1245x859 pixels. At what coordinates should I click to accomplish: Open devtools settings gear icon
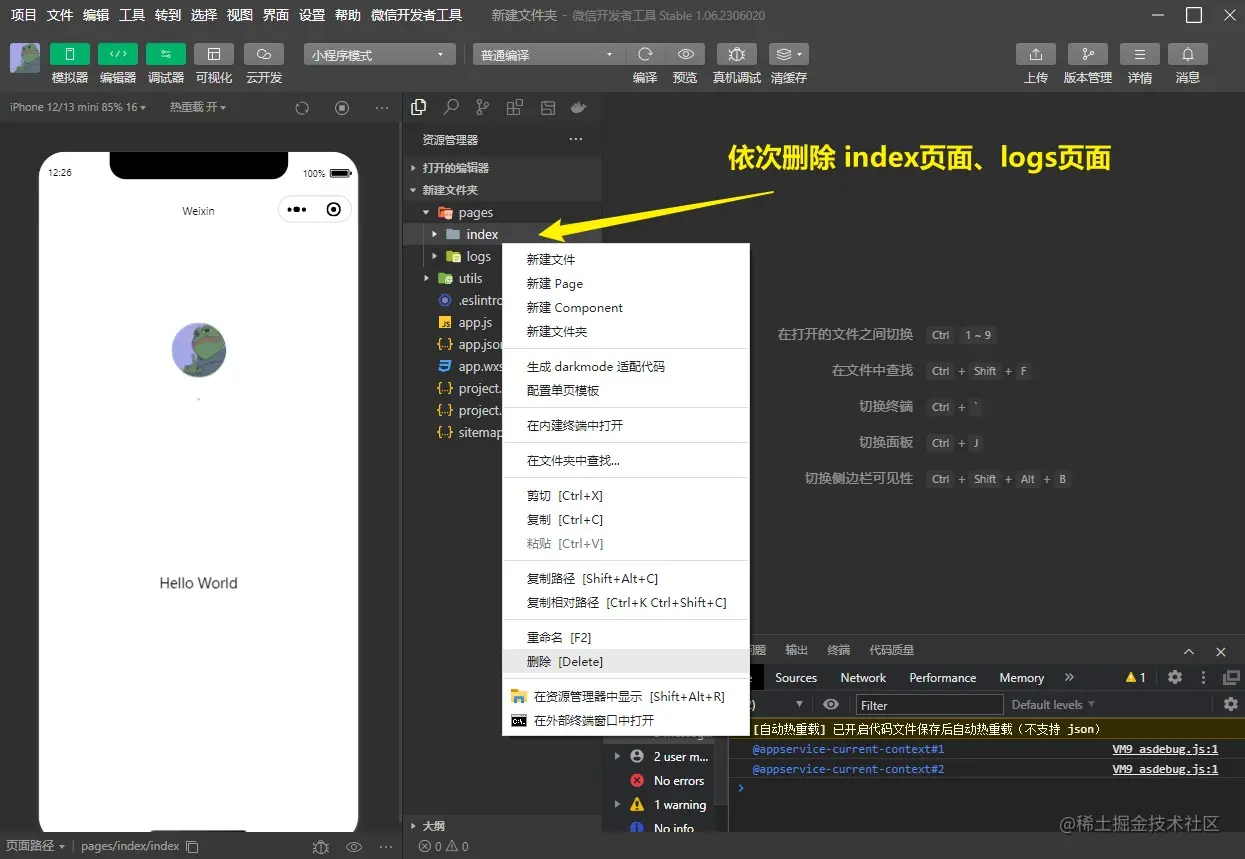click(1175, 677)
